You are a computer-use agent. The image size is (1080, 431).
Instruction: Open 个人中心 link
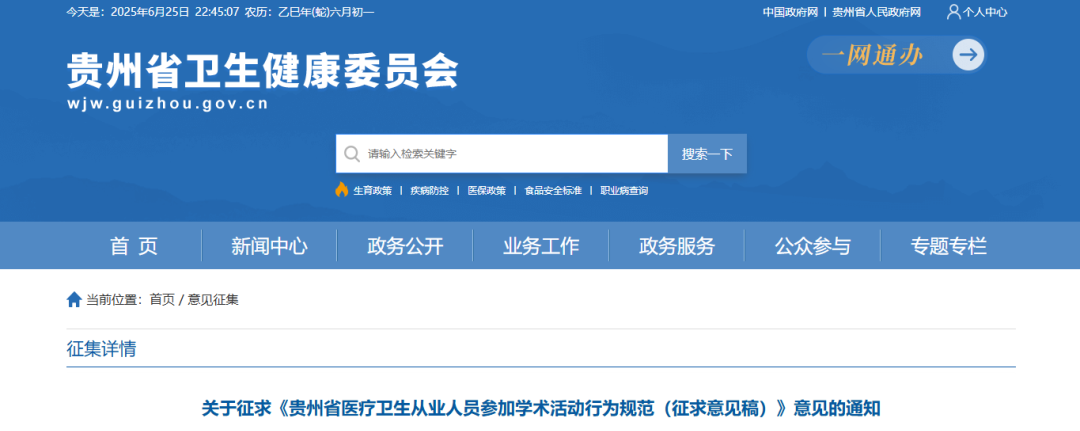tap(985, 12)
